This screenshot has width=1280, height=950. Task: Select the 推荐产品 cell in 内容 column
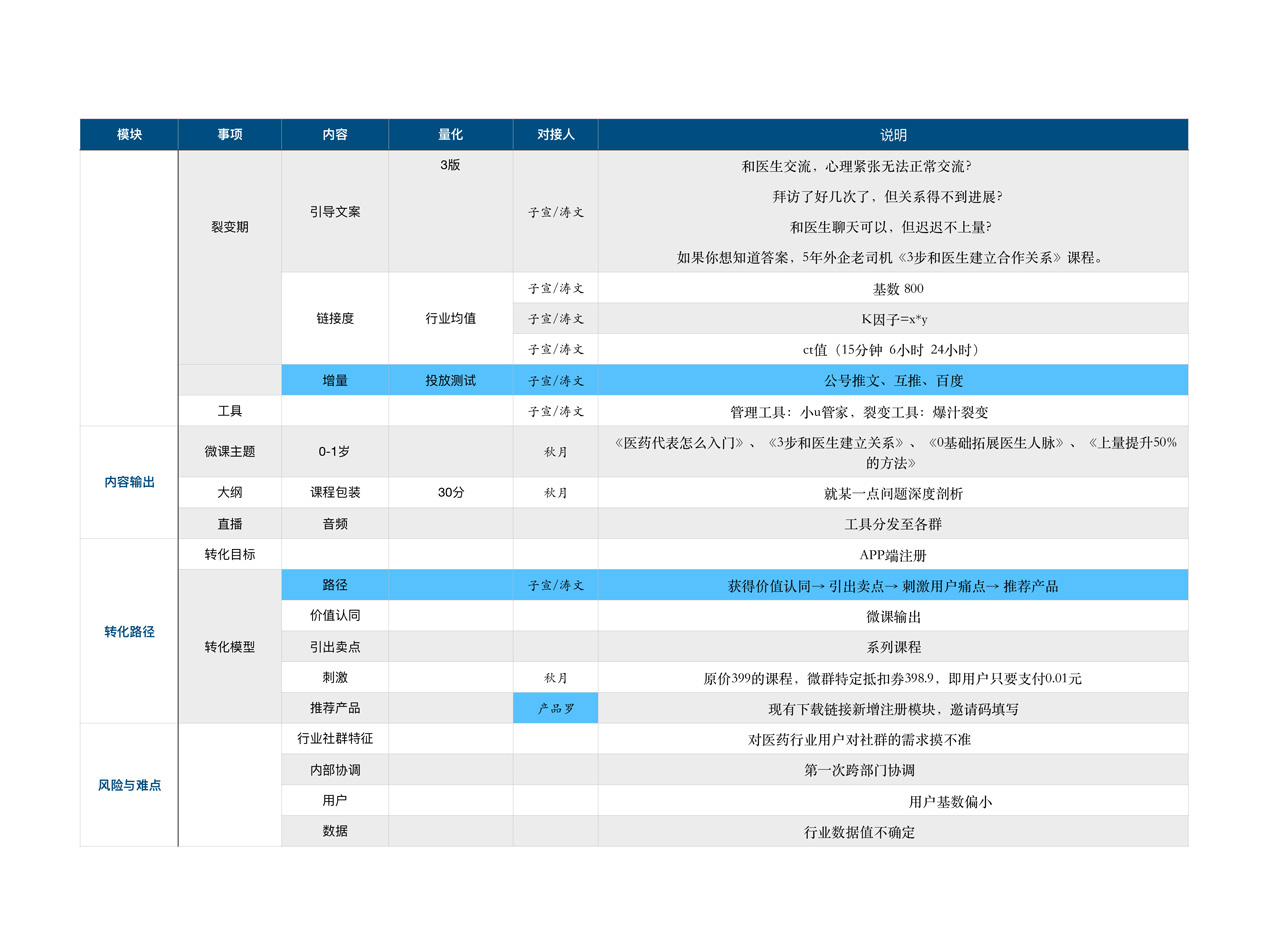335,708
